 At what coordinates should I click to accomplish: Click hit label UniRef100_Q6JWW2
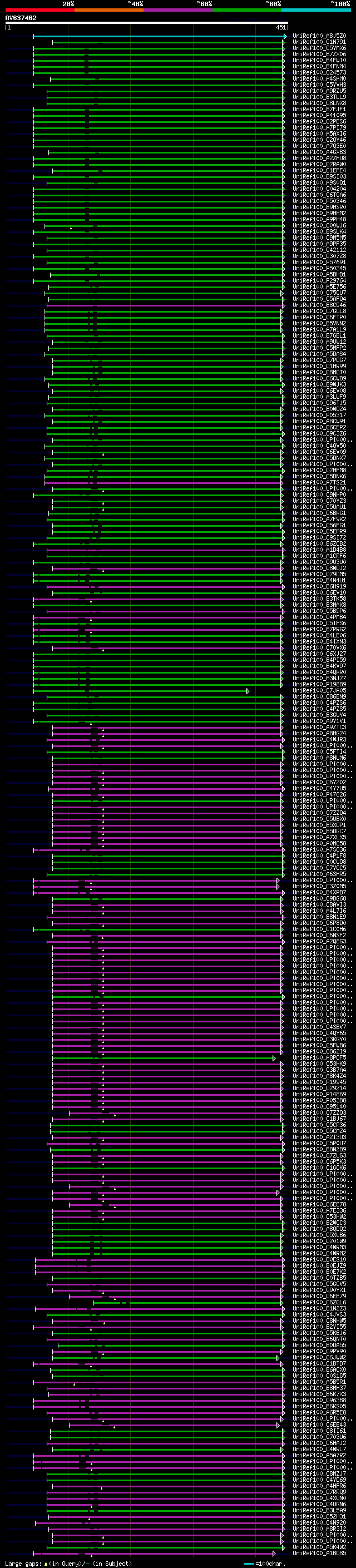[x=319, y=1357]
